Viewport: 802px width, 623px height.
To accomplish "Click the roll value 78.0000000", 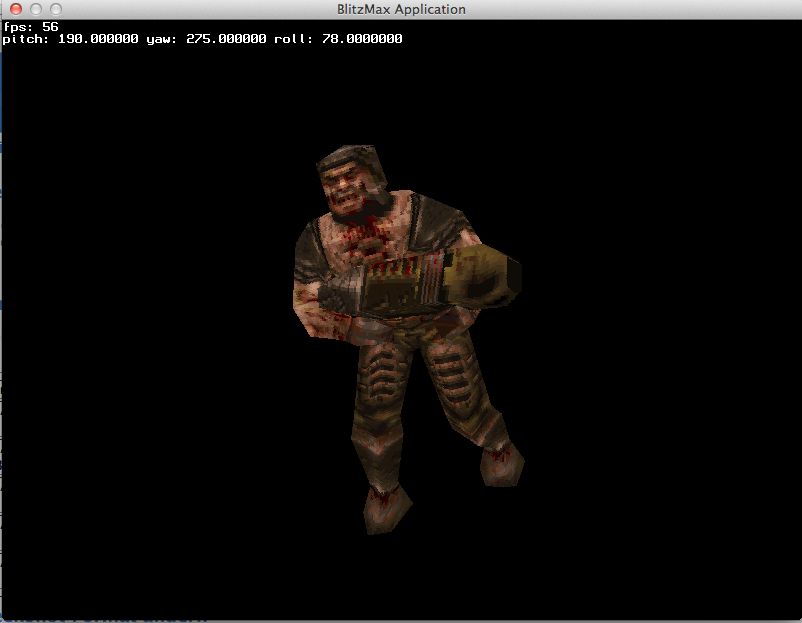I will click(361, 39).
